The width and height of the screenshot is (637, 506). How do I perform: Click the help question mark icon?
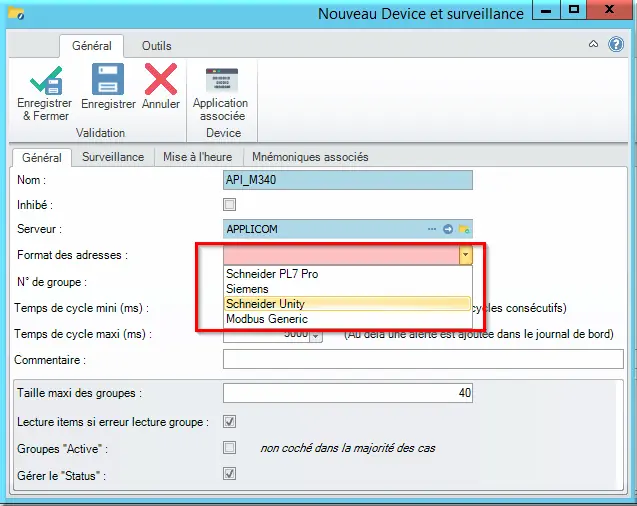(x=616, y=44)
